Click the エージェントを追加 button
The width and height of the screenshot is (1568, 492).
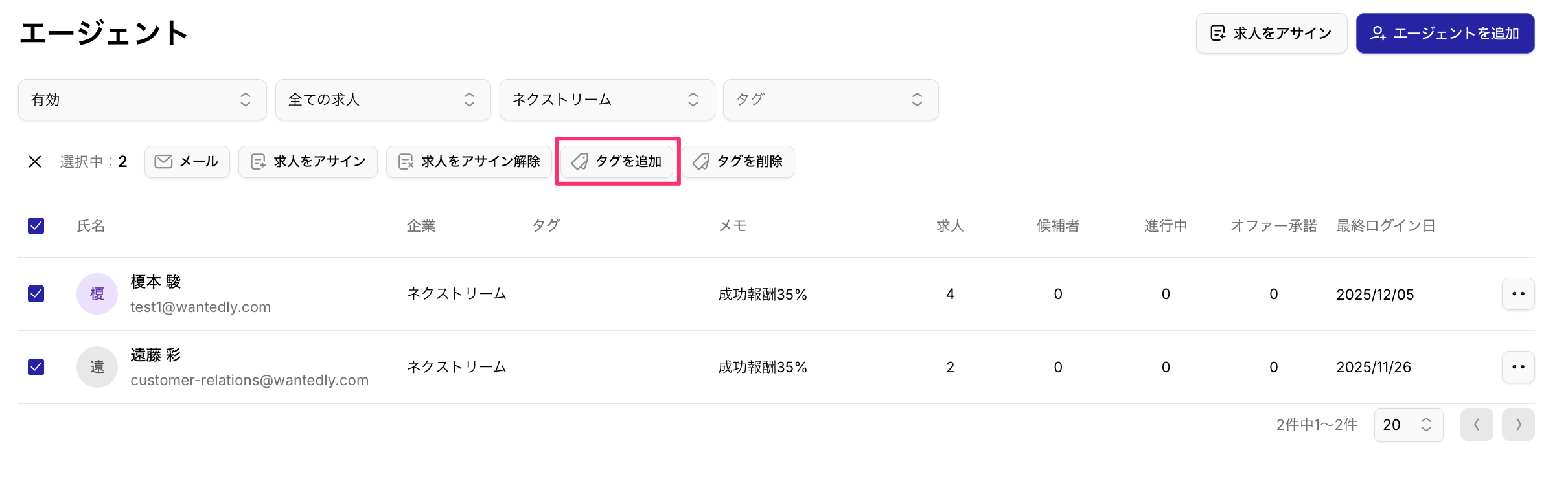pos(1445,34)
